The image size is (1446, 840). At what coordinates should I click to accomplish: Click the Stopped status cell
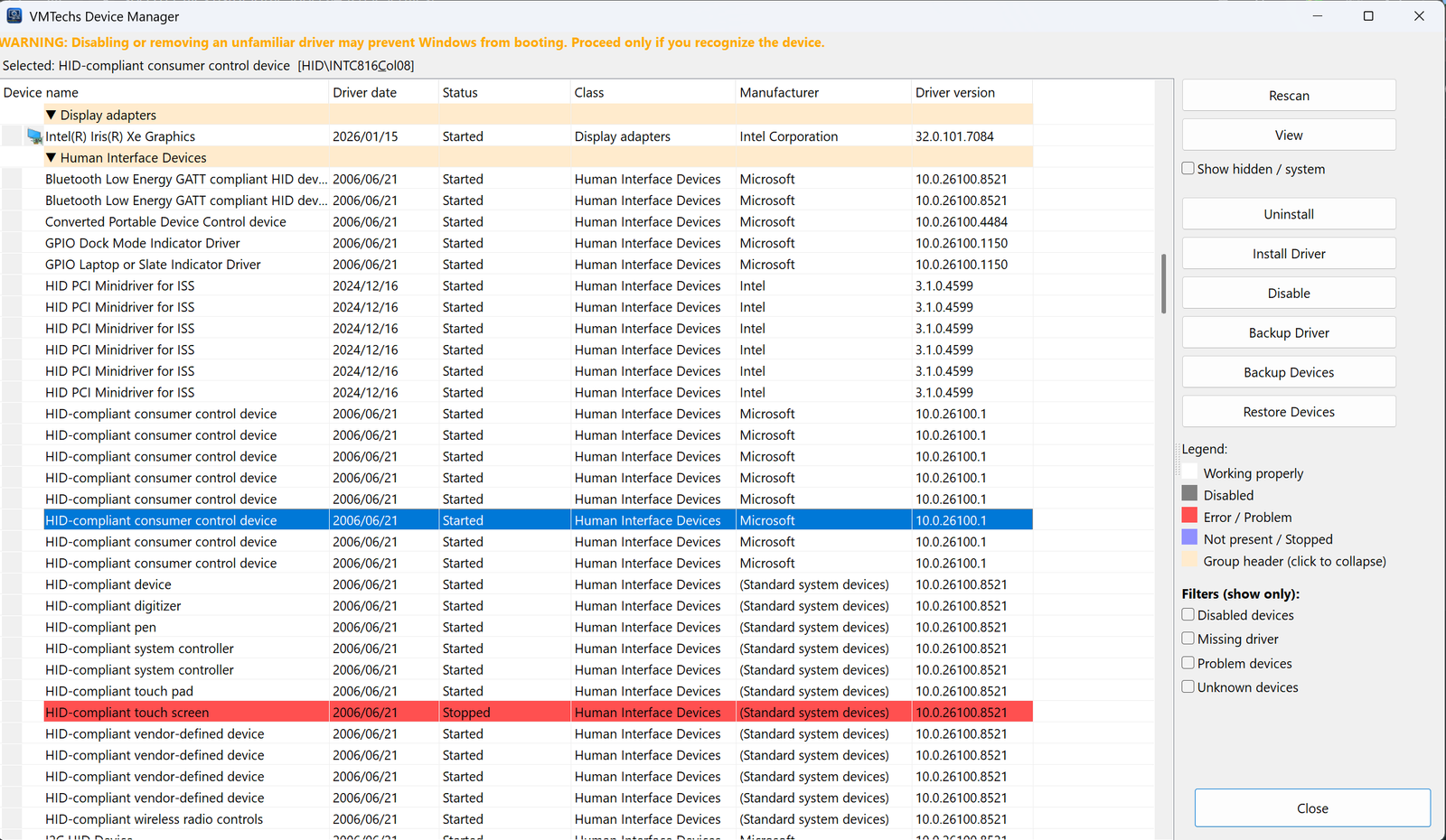[504, 712]
